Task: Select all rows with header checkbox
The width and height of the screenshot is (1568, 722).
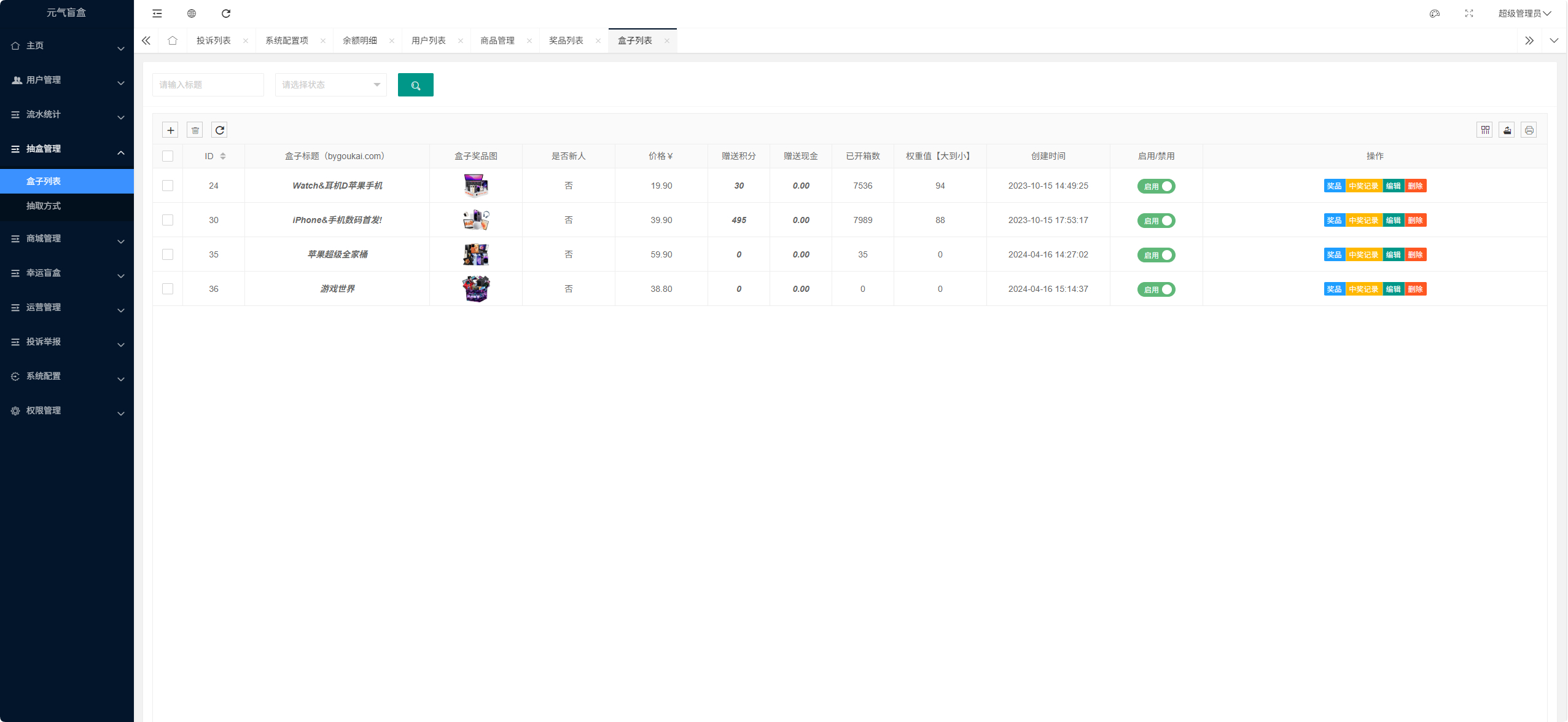Action: point(168,156)
